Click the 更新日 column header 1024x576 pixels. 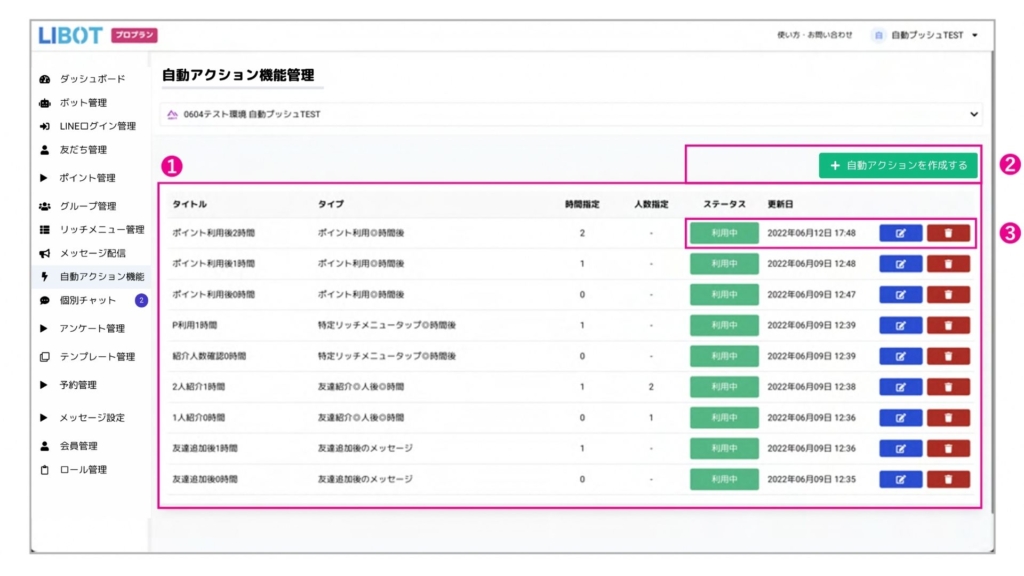(x=781, y=204)
